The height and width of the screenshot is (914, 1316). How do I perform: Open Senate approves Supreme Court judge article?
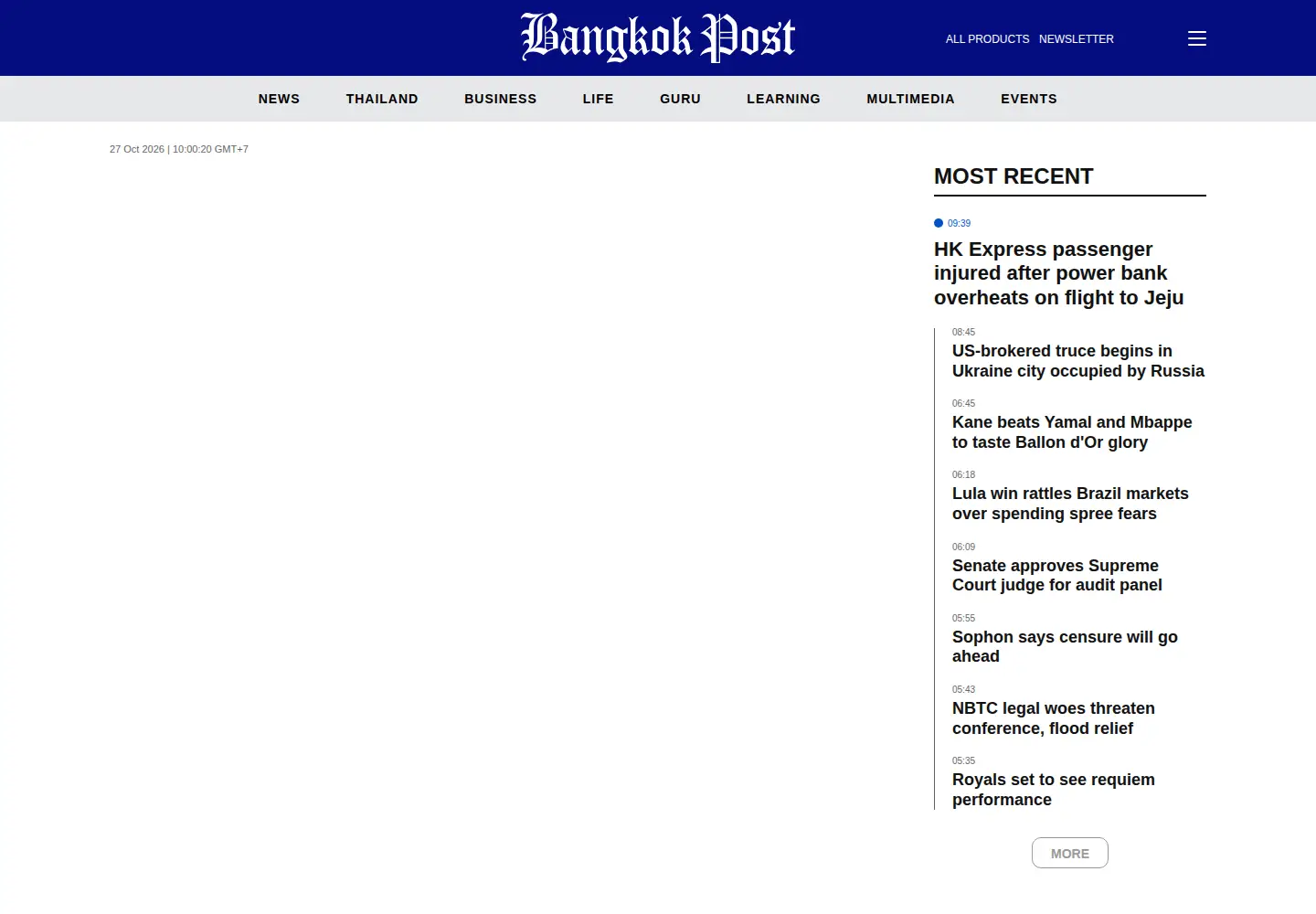point(1057,575)
